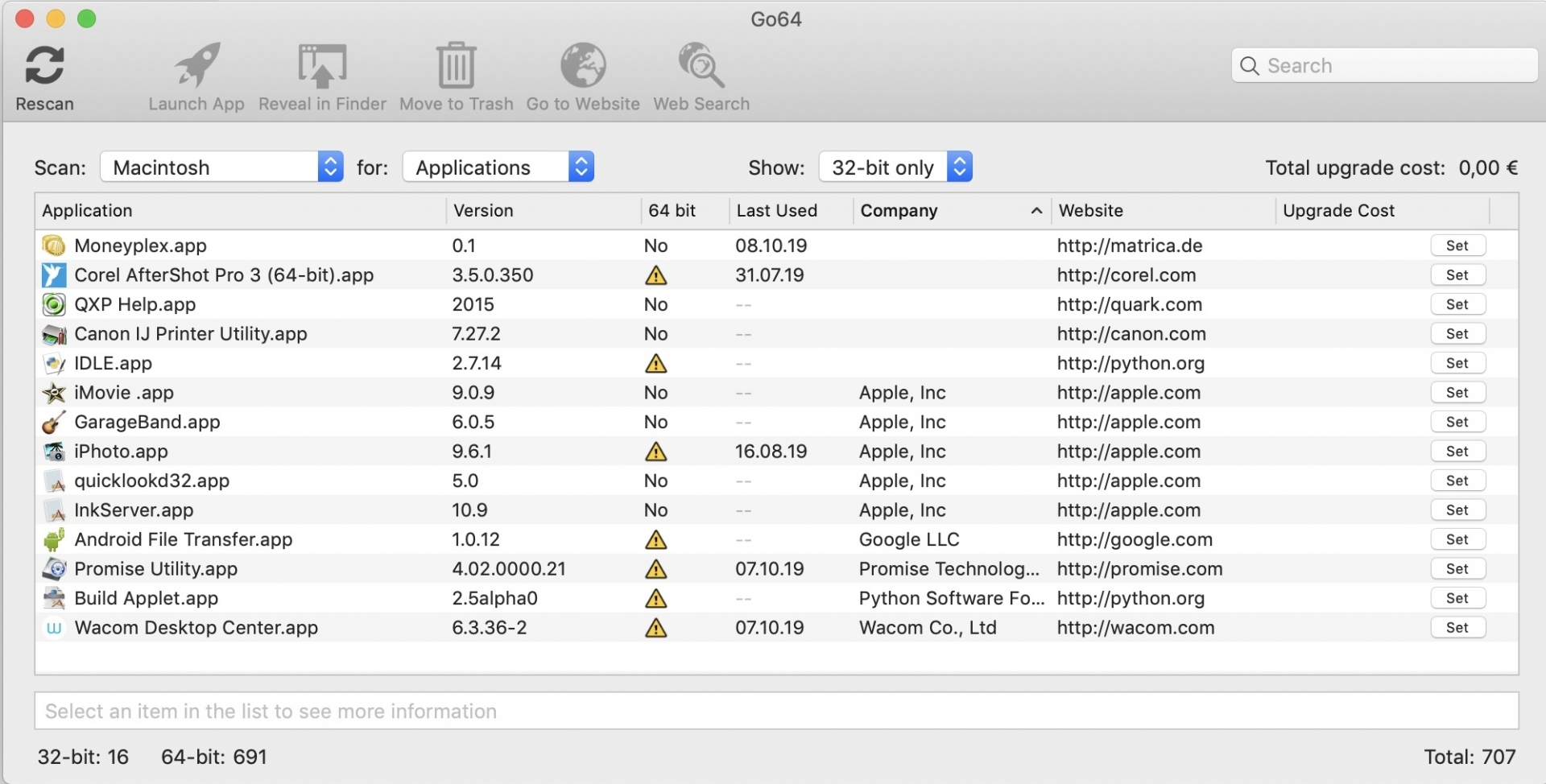Click the Web Search toolbar icon

[x=701, y=65]
